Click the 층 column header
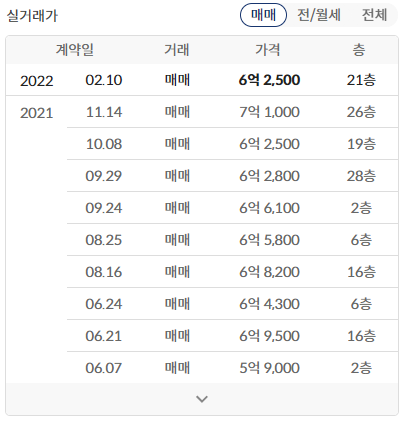 (359, 50)
